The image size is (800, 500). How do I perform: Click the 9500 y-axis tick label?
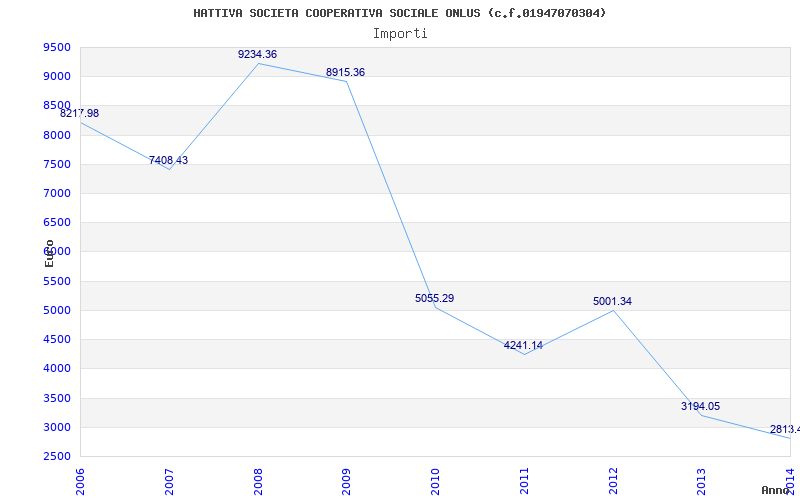(57, 47)
